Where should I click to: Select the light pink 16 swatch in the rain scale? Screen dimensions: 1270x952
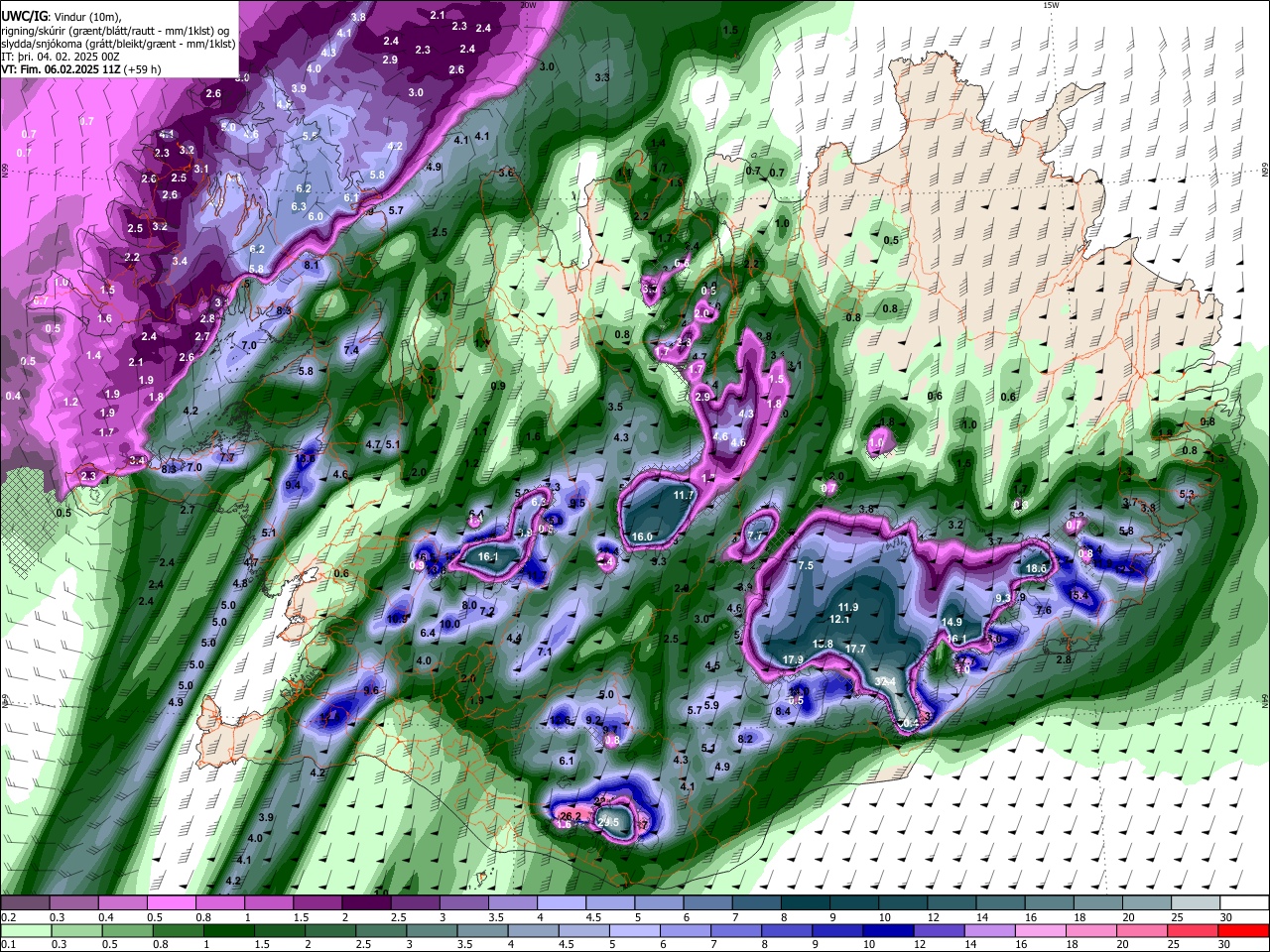[1041, 930]
